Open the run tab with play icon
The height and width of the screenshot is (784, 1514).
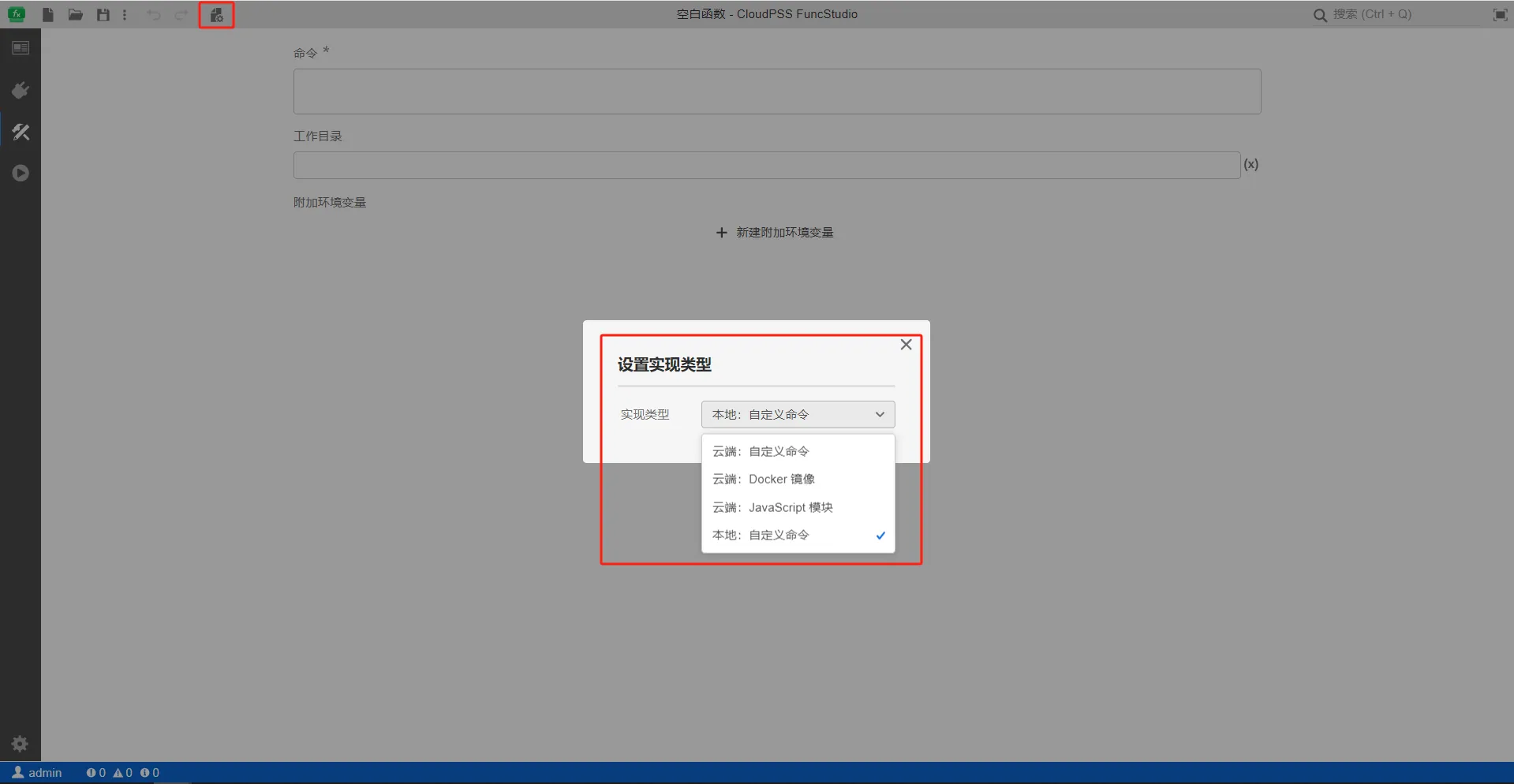21,174
